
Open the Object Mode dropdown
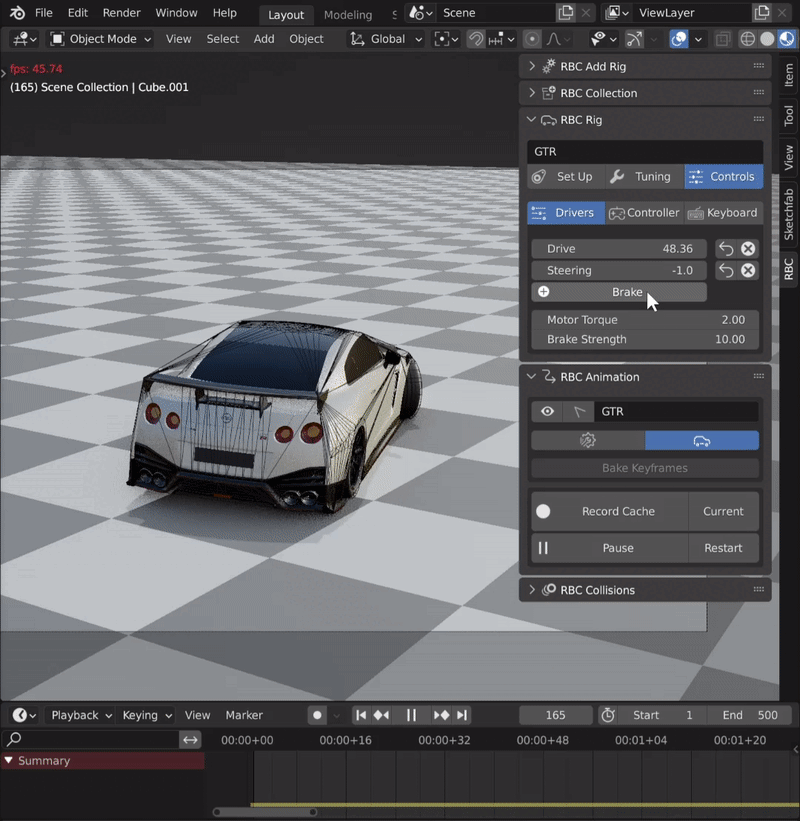100,39
